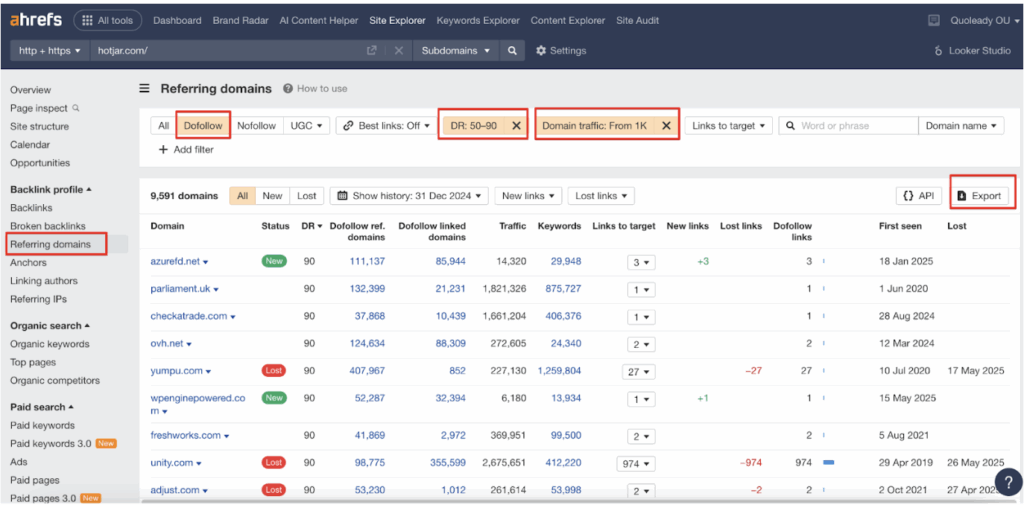Select the Nofollow link type

(x=256, y=125)
